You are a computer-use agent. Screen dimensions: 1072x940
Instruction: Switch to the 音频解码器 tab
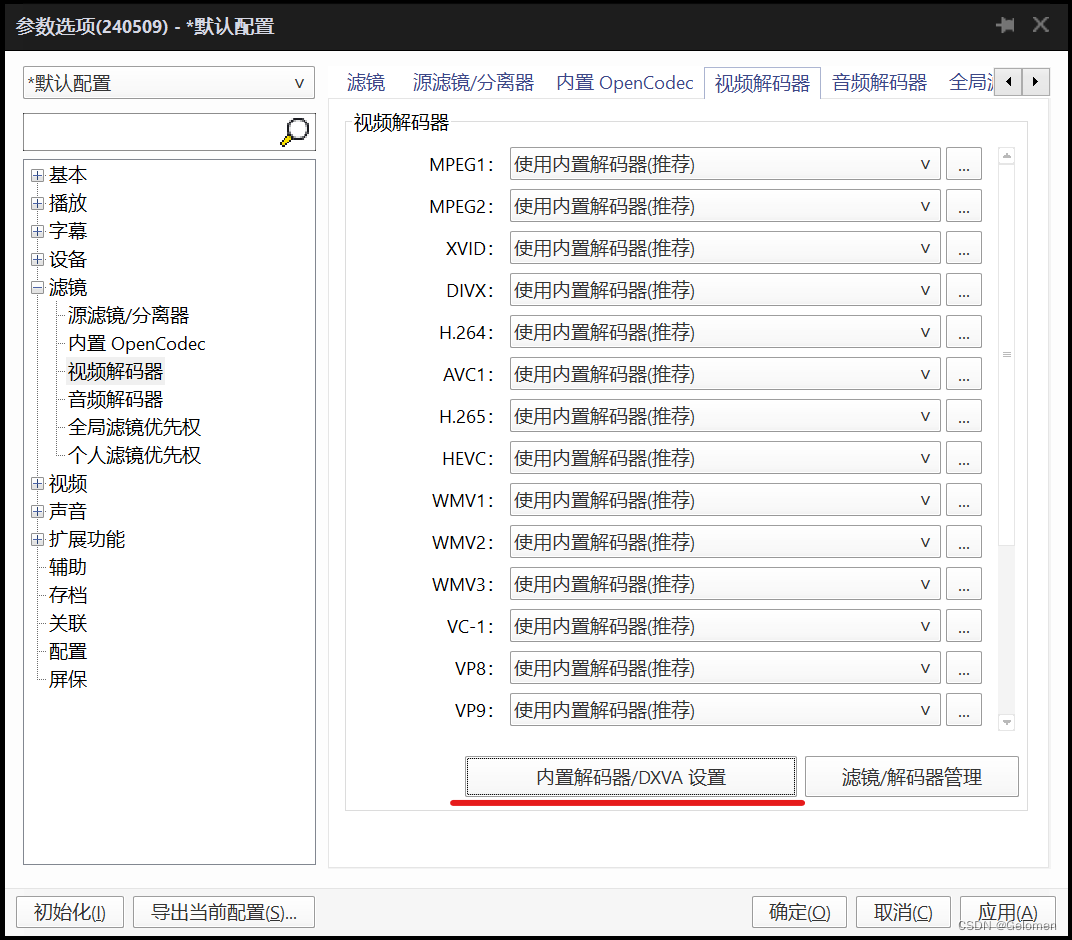(x=878, y=83)
